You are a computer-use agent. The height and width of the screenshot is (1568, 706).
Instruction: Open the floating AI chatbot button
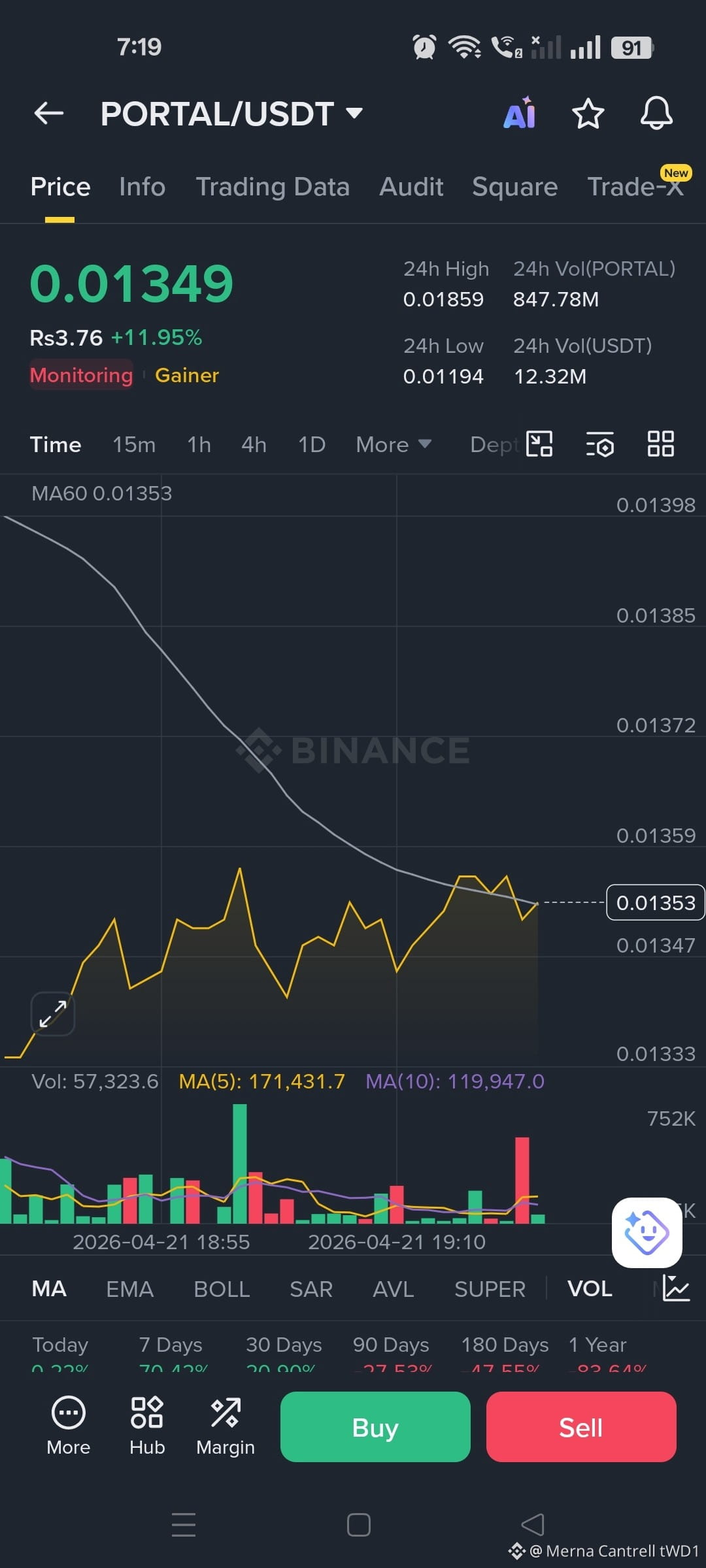[x=647, y=1232]
